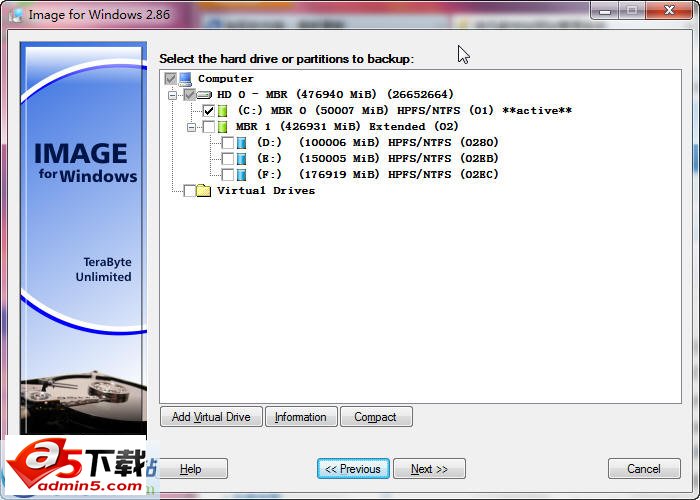Screen dimensions: 700x500
Task: Click the blue volume icon for E:
Action: click(x=242, y=159)
